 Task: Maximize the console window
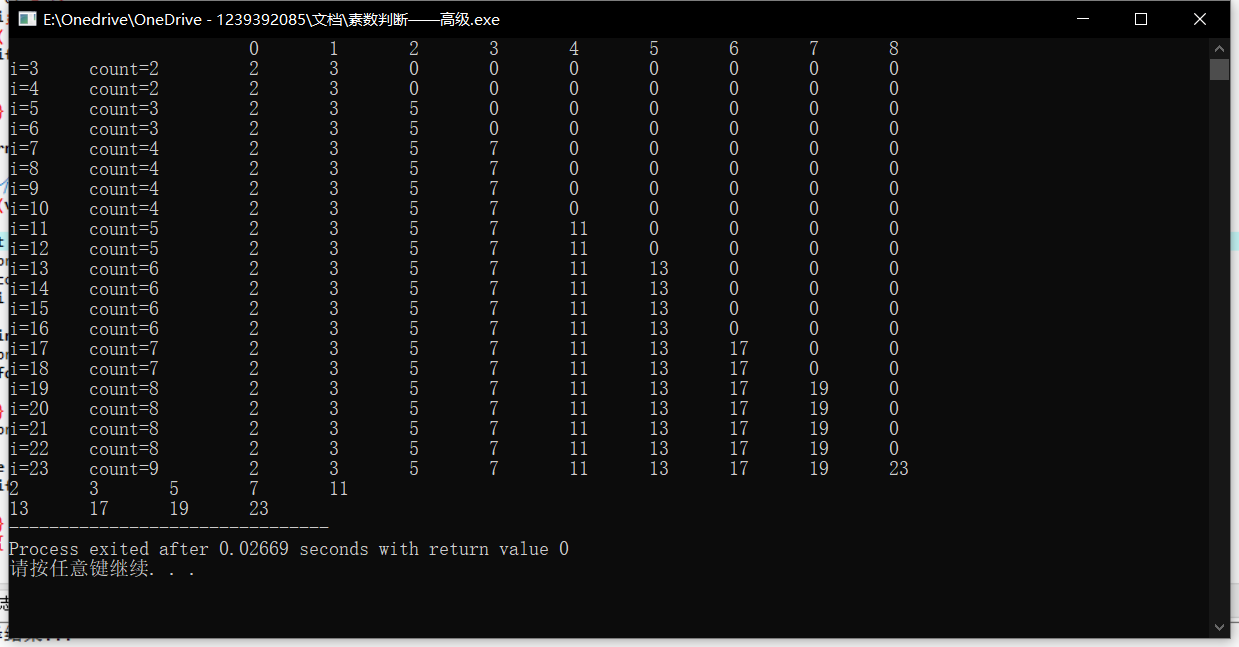[1141, 18]
